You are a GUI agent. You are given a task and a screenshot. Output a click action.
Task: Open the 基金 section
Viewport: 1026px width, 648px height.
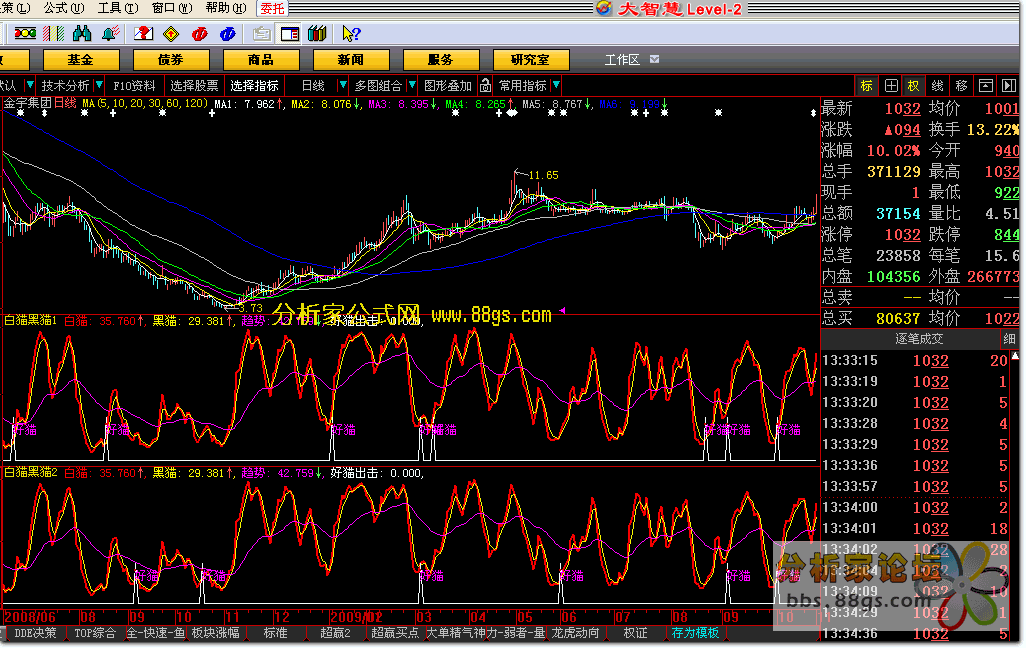[x=81, y=60]
